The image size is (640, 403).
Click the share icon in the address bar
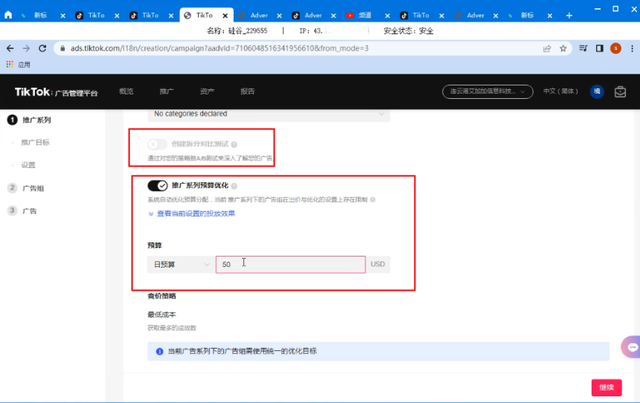click(x=547, y=49)
